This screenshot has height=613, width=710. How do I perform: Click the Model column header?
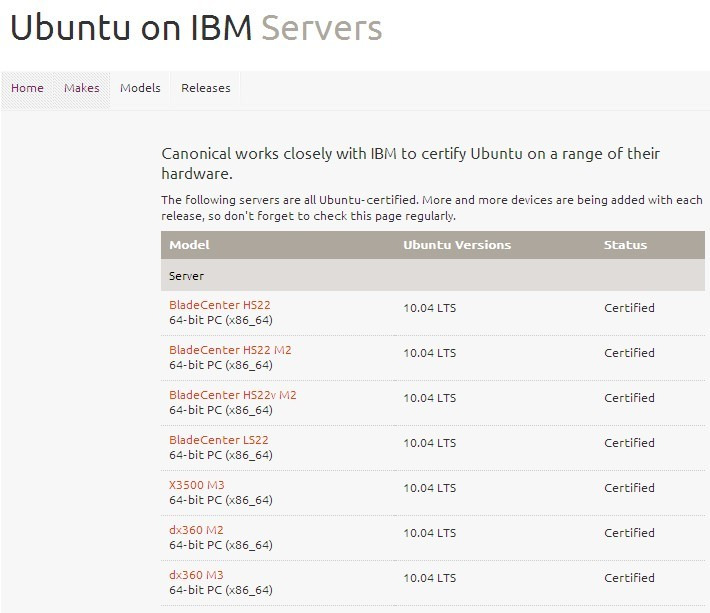coord(189,245)
